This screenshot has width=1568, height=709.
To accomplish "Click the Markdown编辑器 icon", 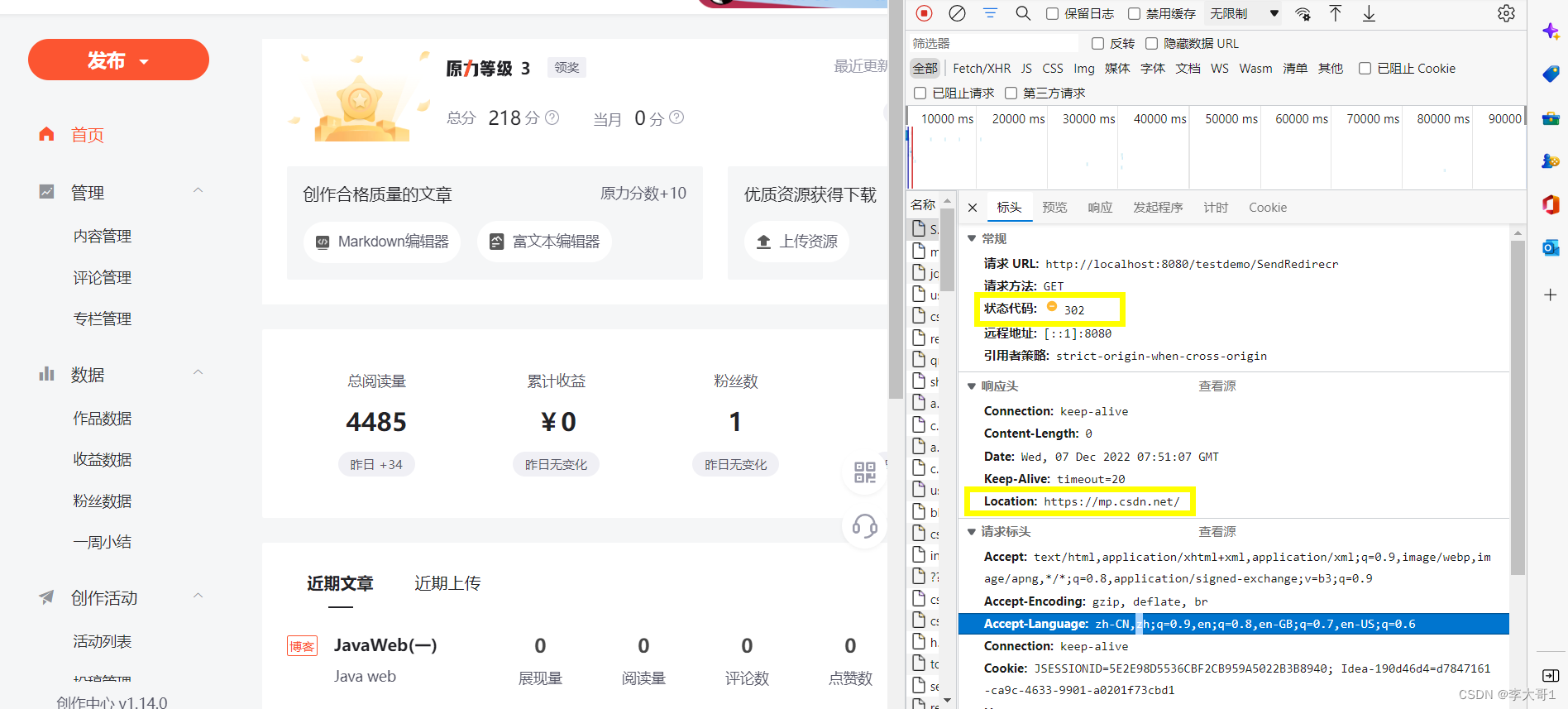I will click(x=323, y=242).
